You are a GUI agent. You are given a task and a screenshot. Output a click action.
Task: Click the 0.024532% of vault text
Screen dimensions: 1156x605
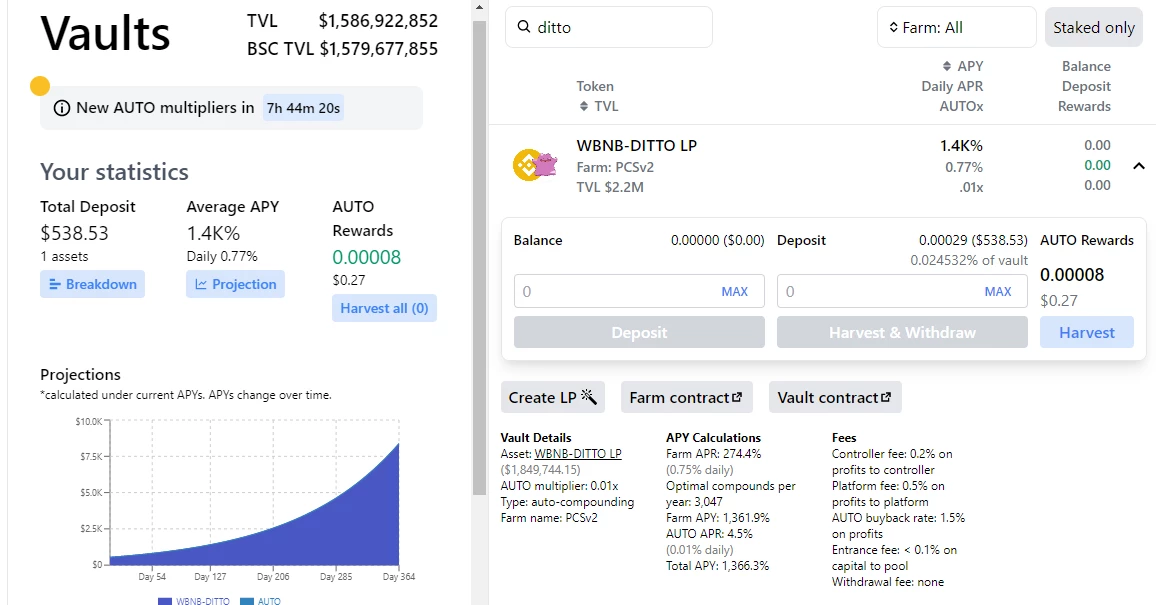pos(969,260)
